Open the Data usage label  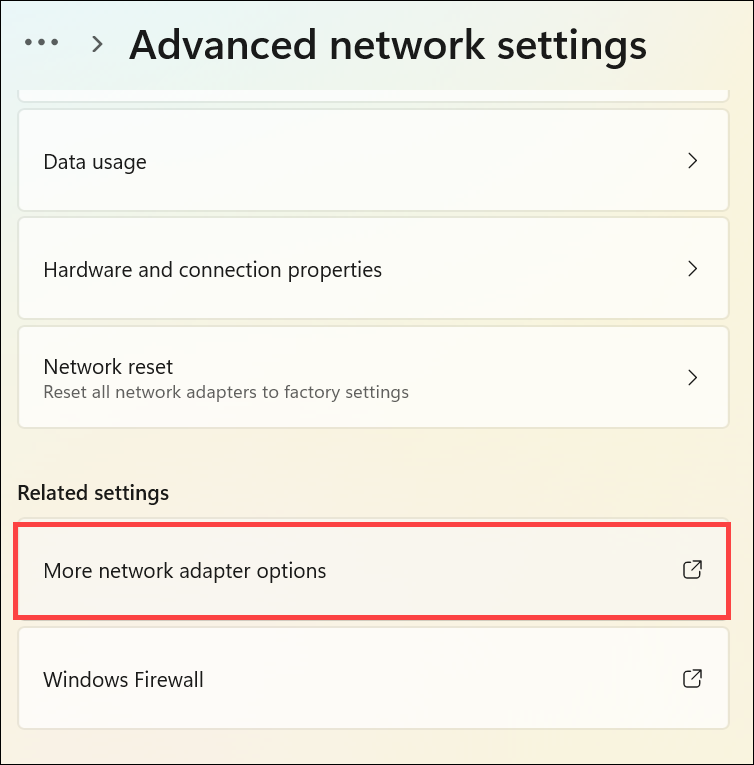tap(95, 162)
